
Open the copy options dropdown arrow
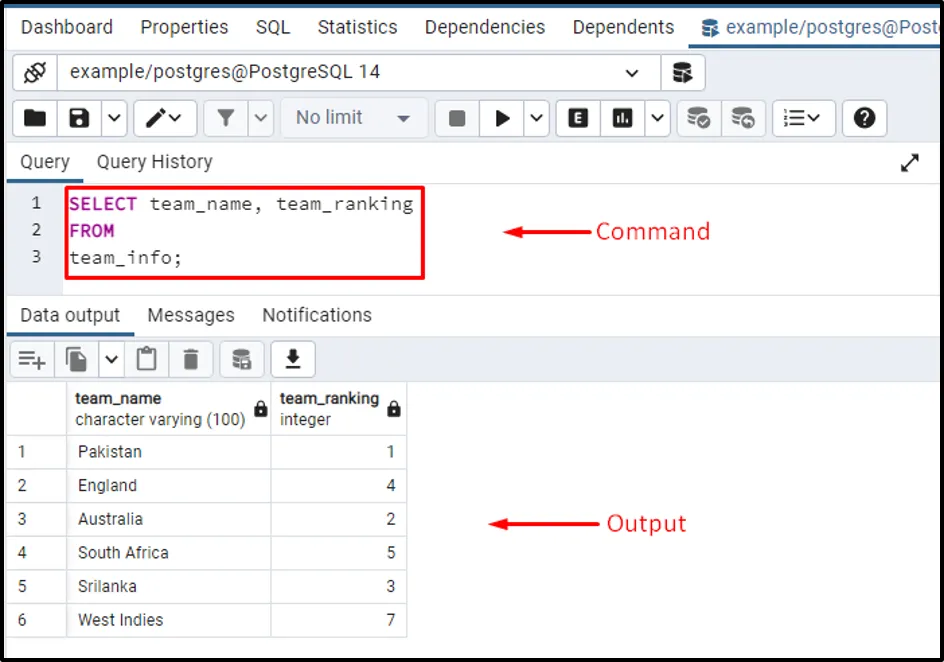tap(110, 359)
